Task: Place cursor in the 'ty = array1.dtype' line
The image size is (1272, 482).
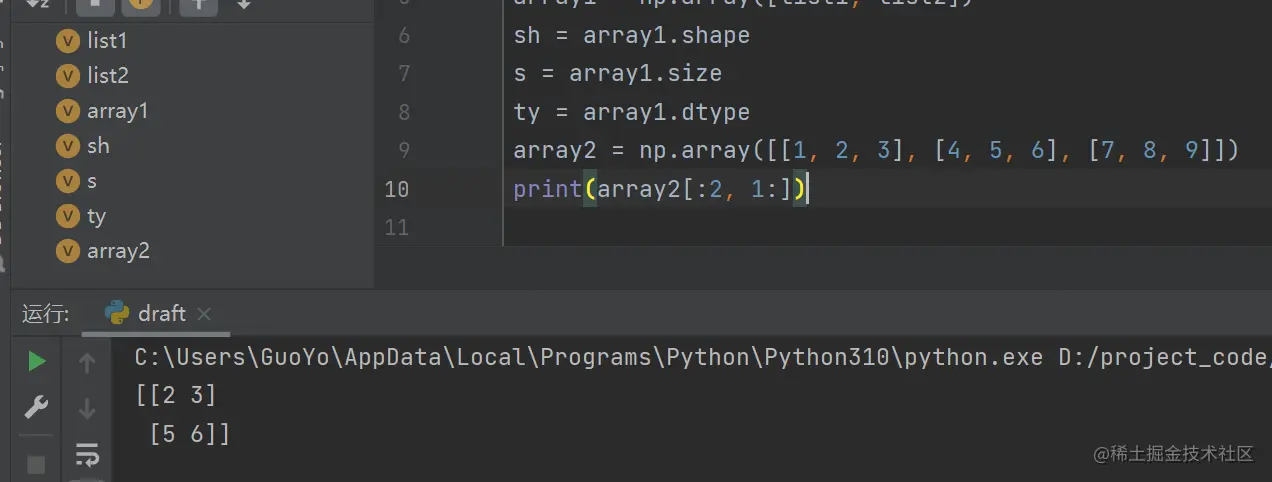Action: pos(631,112)
